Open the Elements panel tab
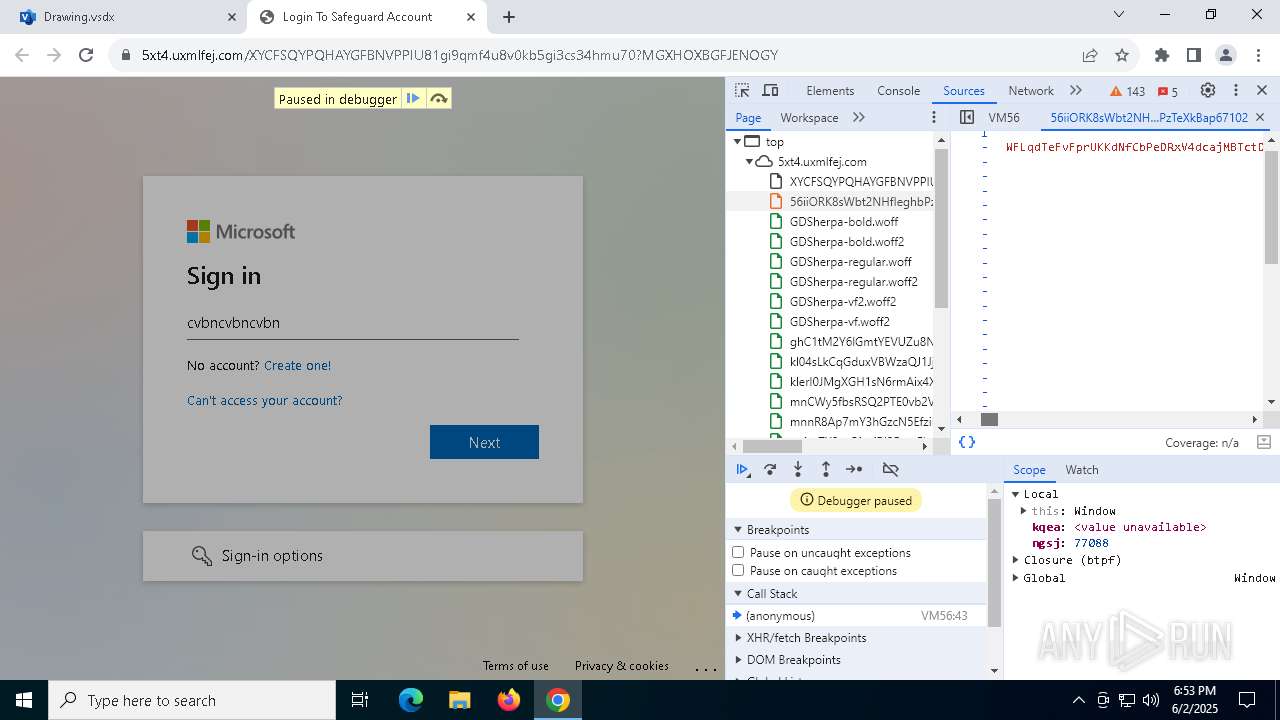 tap(830, 90)
